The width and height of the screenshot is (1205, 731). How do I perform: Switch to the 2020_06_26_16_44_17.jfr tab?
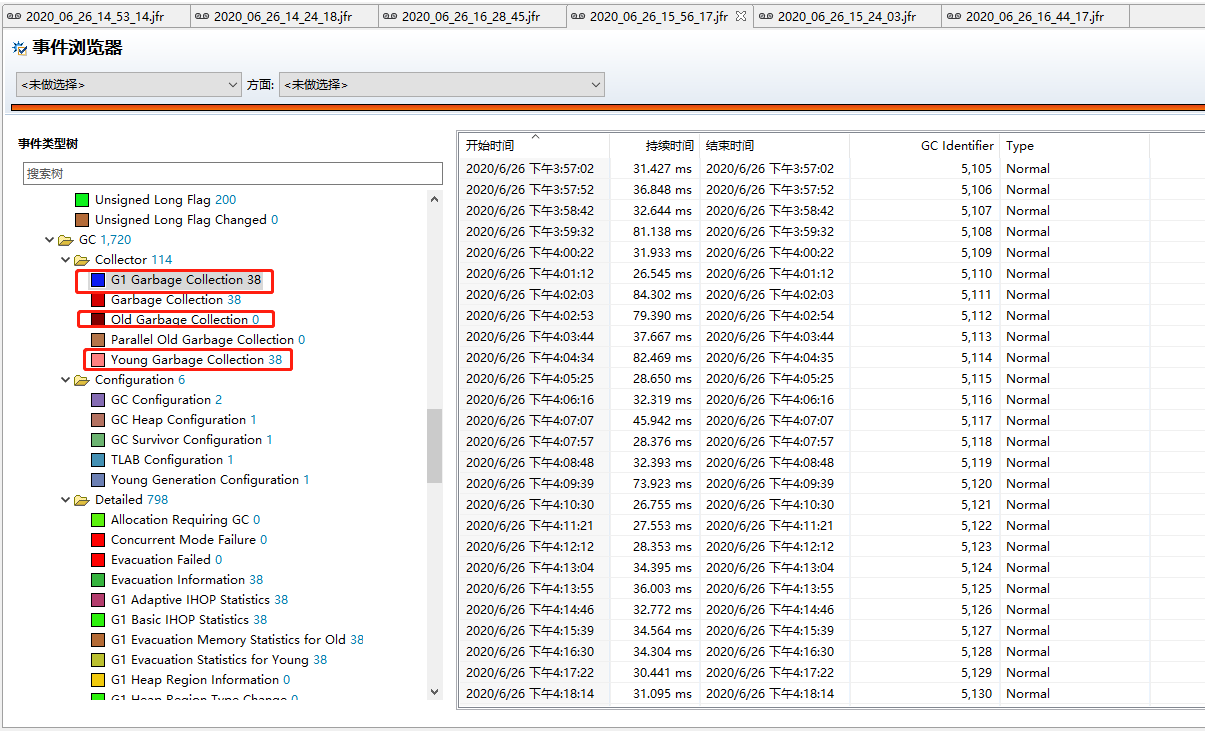pyautogui.click(x=1035, y=16)
